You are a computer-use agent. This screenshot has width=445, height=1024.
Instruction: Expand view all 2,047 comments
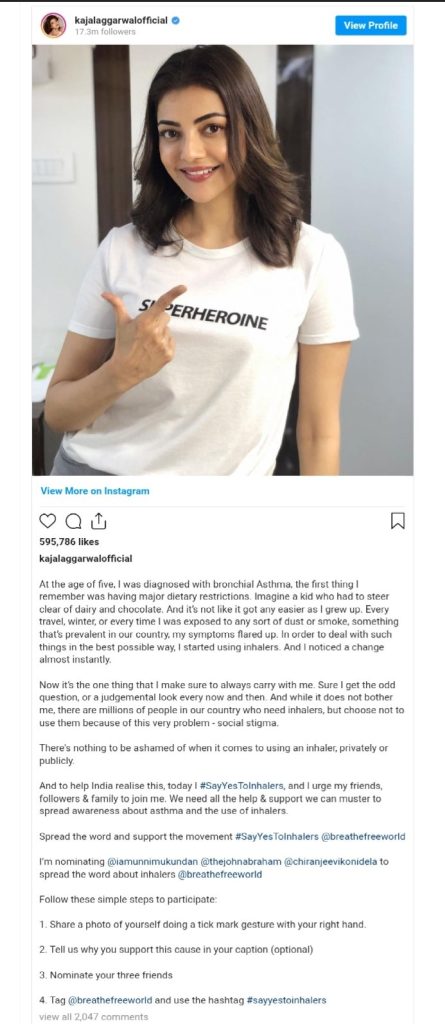click(93, 1017)
